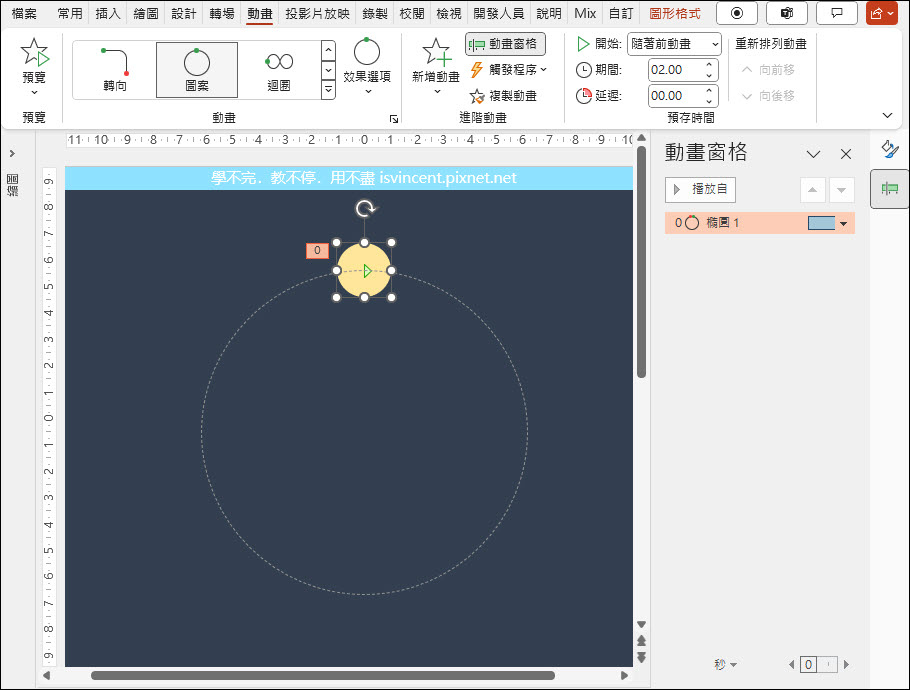The height and width of the screenshot is (690, 910).
Task: Switch to the 檢視 view tab
Action: [x=449, y=13]
